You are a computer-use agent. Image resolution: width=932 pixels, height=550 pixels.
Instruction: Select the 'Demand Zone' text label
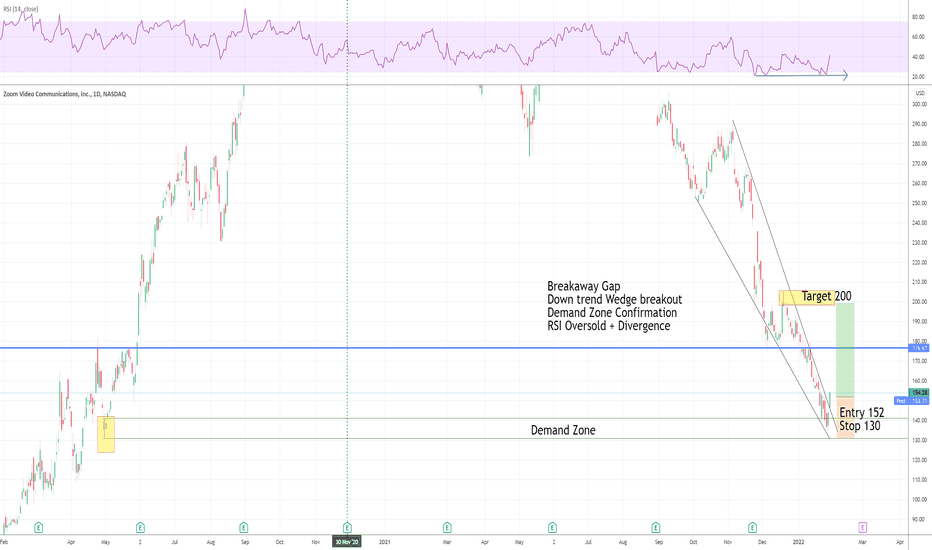coord(563,430)
